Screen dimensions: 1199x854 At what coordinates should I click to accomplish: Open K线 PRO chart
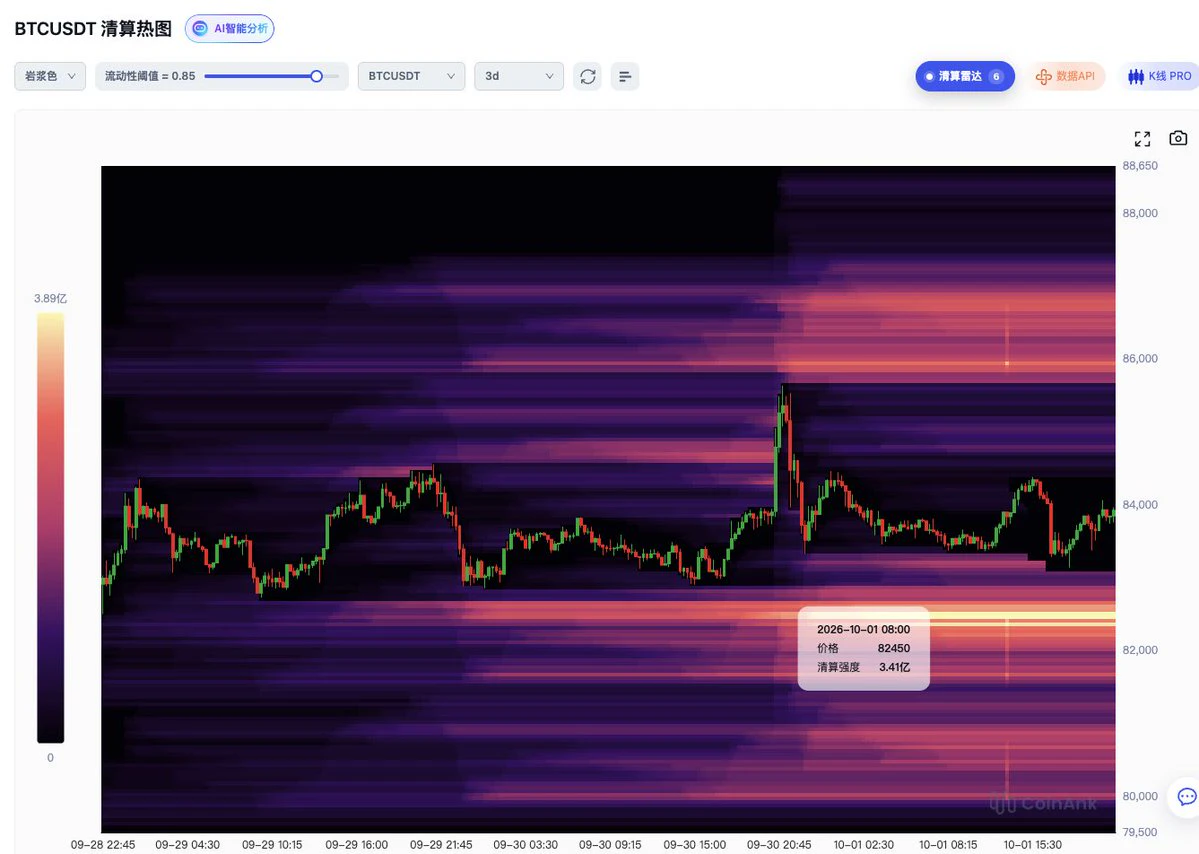point(1160,76)
